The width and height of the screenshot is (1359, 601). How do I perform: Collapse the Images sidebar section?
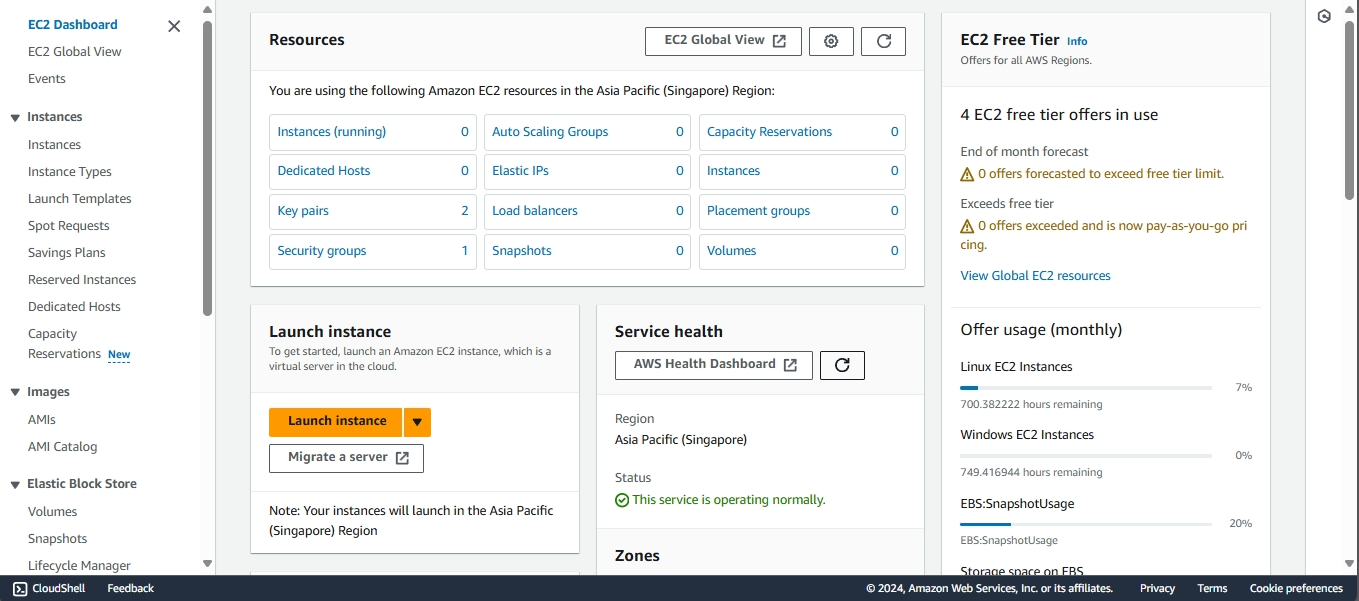15,393
